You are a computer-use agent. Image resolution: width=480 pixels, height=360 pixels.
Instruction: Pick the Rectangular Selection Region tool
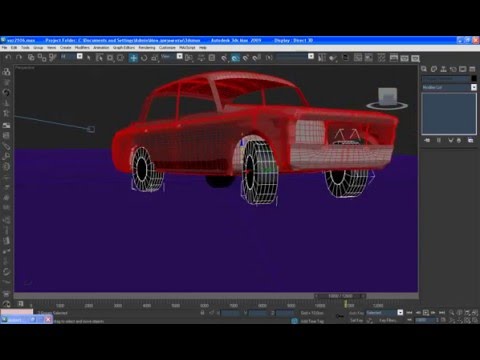[x=110, y=58]
